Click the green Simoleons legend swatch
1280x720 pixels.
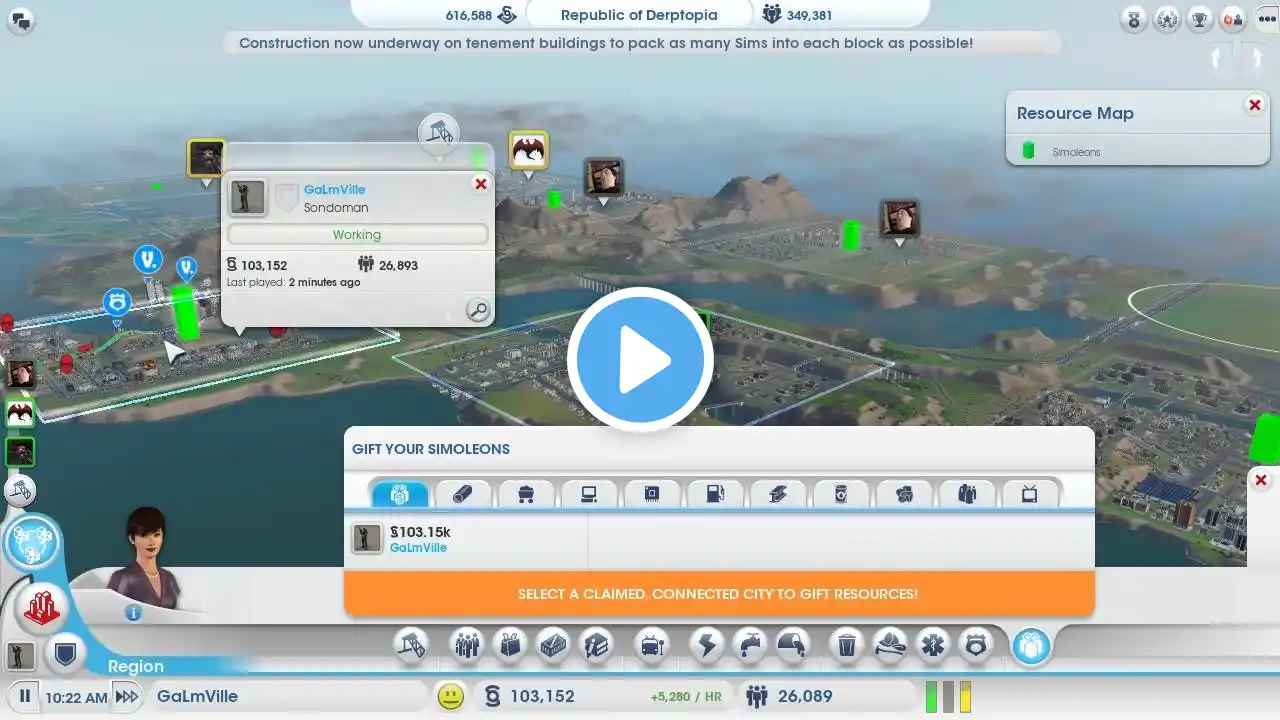[1027, 151]
